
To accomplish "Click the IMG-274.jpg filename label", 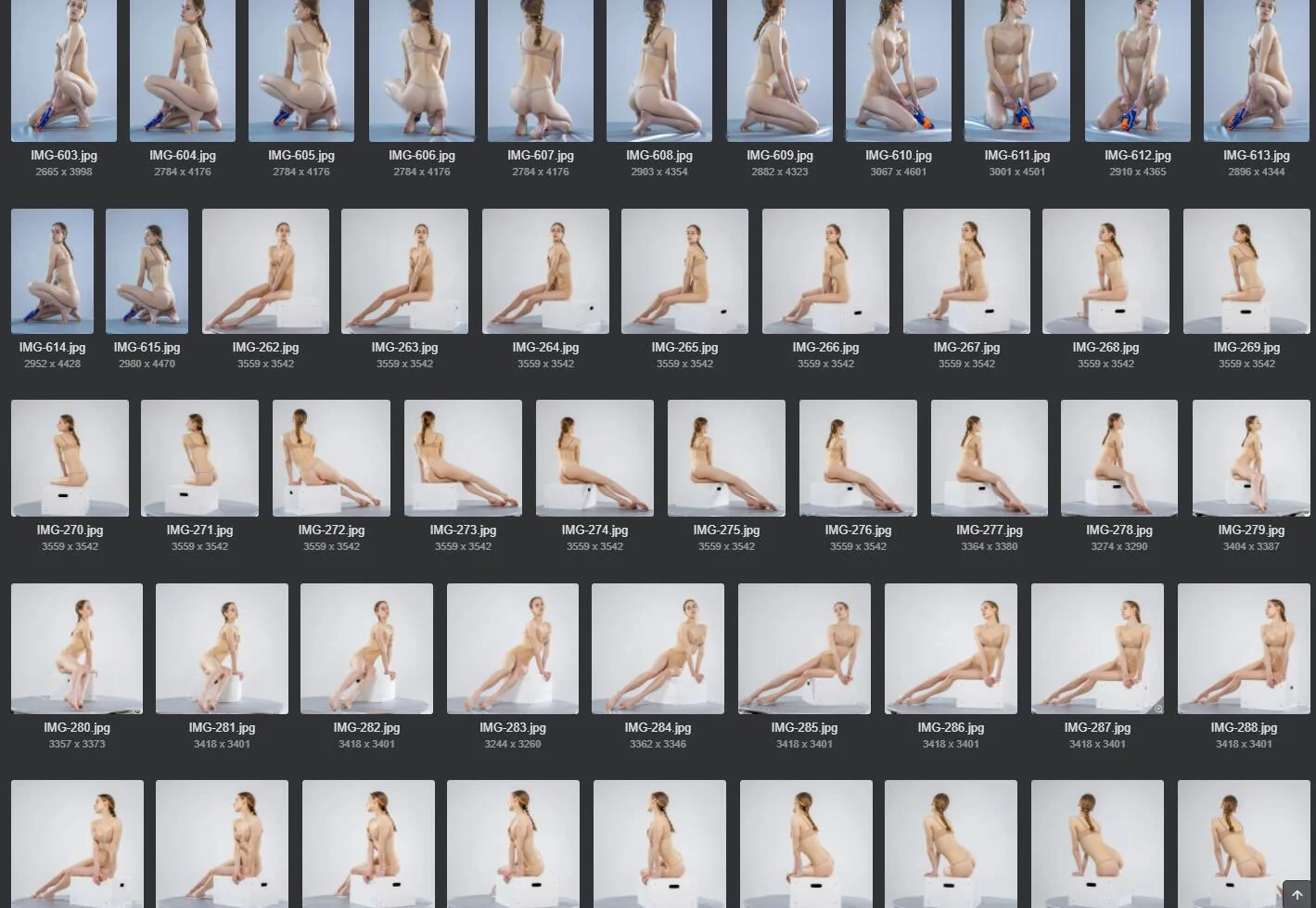I will coord(594,531).
